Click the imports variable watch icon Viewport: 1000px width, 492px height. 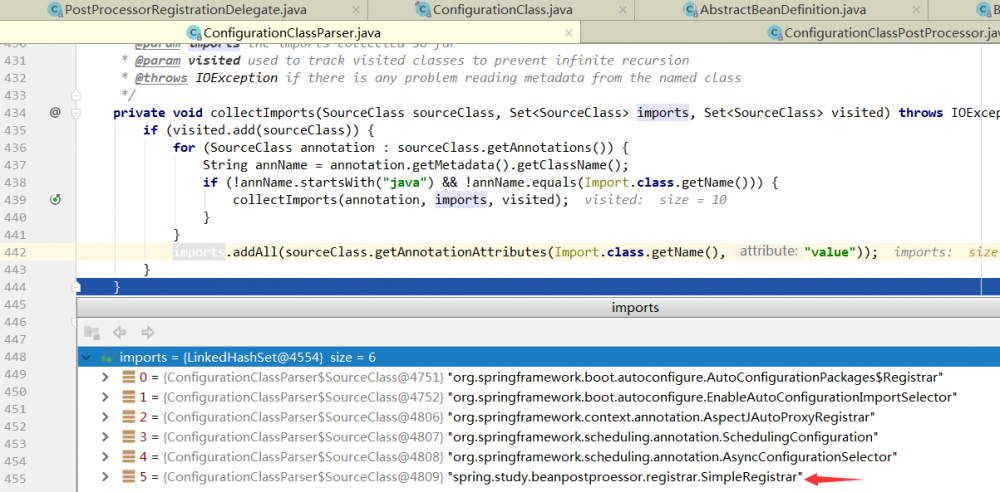(107, 357)
